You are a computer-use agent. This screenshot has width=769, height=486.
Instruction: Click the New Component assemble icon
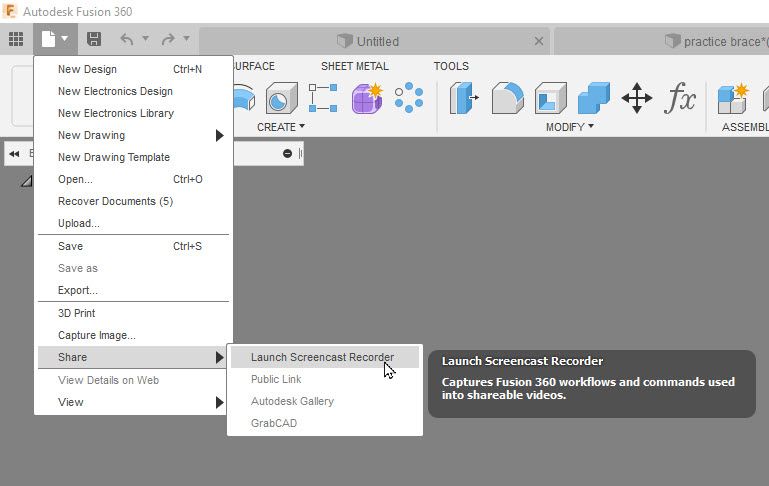(x=733, y=98)
